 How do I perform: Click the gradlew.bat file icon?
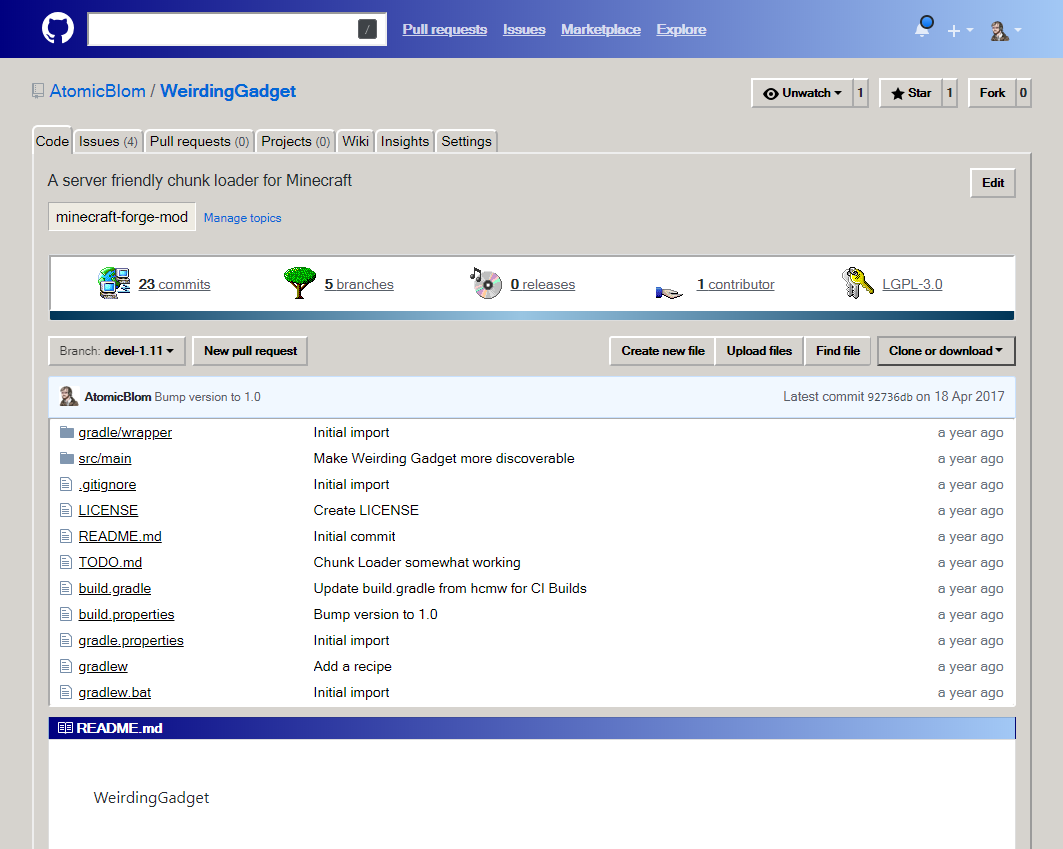pos(66,692)
